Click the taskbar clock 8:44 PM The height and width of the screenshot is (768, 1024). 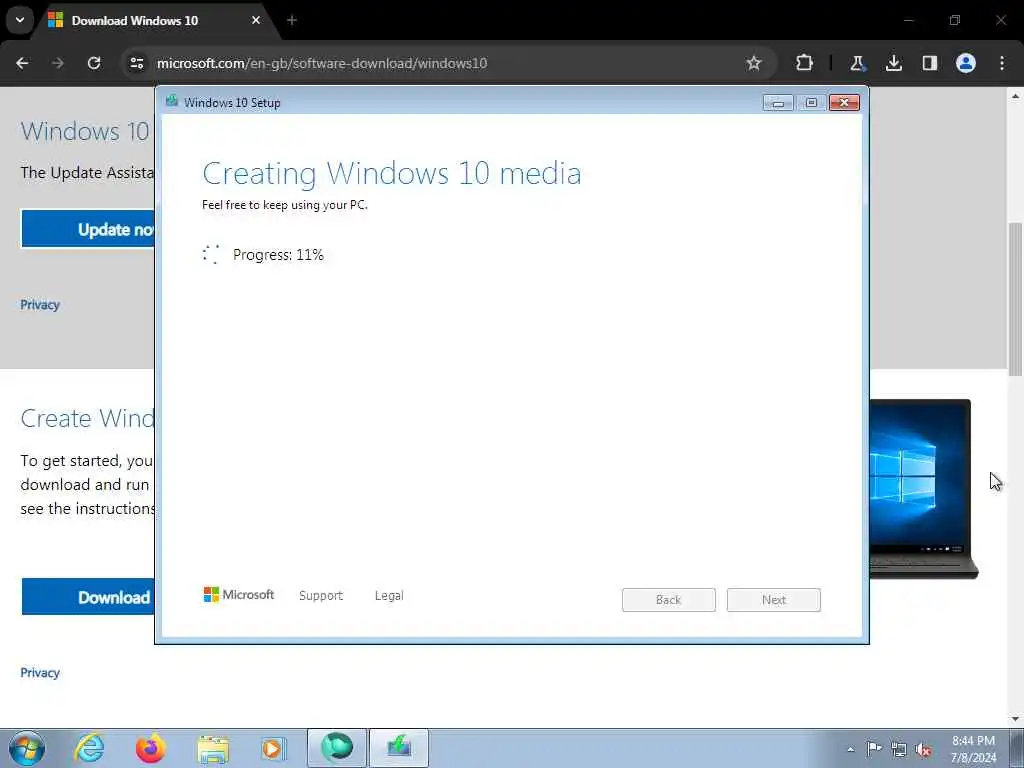tap(973, 741)
